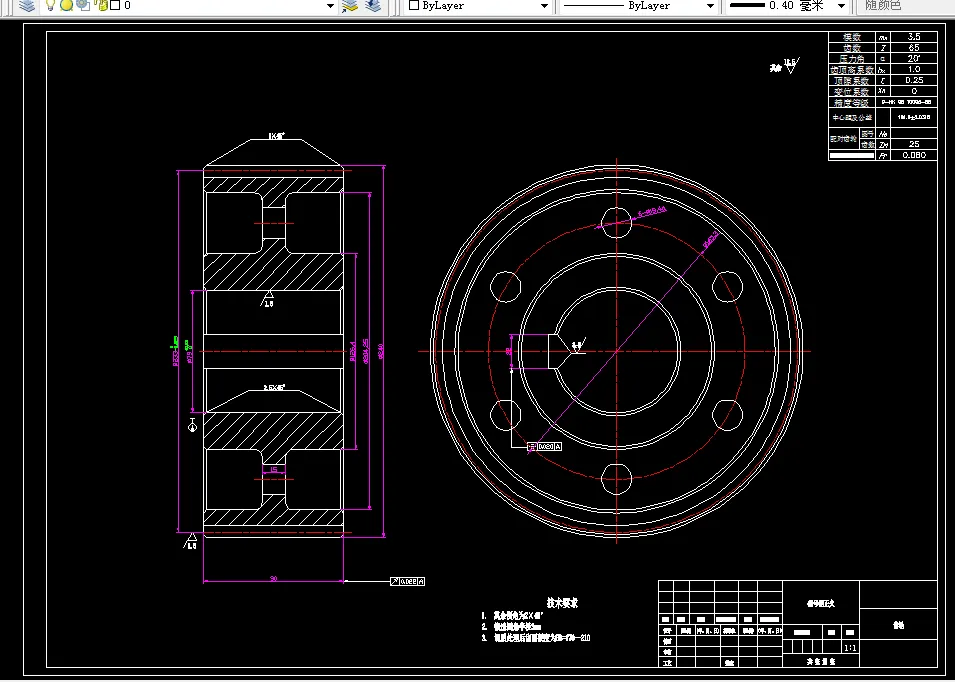Select the 顶隙系数 label cell

[851, 81]
